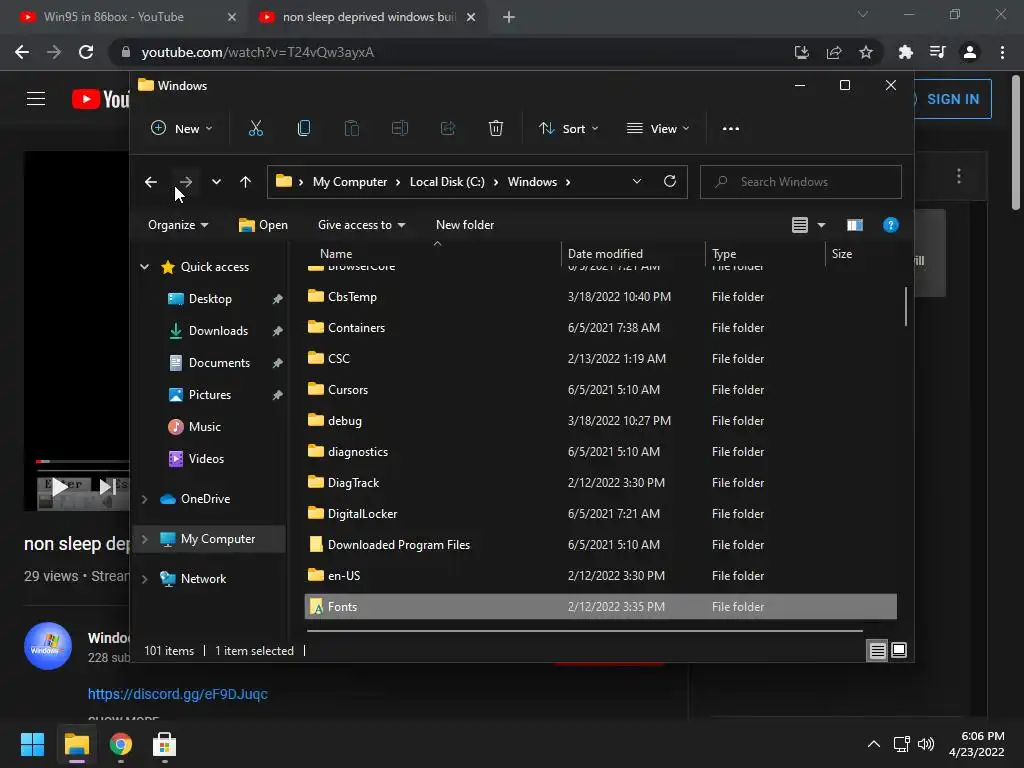The image size is (1024, 768).
Task: Click the Rename icon in Explorer toolbar
Action: (400, 129)
